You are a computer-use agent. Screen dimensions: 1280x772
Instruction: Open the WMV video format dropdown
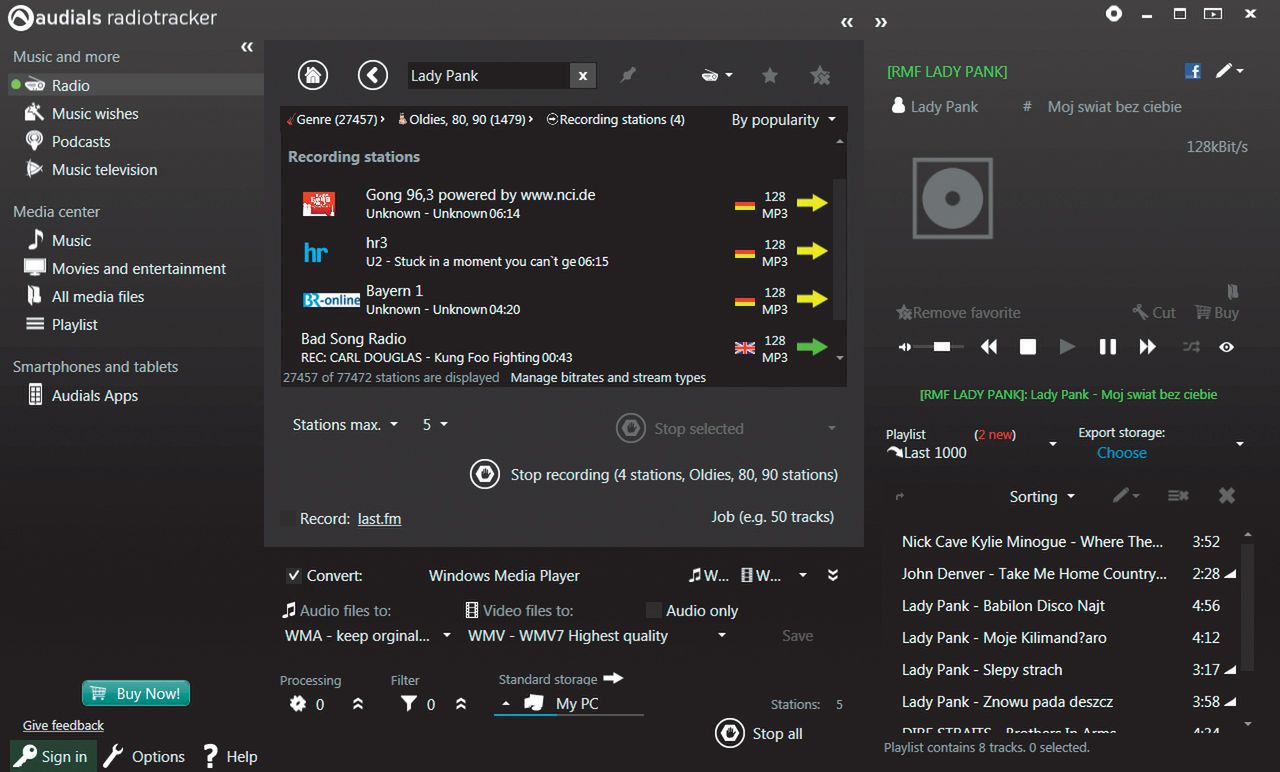coord(597,635)
